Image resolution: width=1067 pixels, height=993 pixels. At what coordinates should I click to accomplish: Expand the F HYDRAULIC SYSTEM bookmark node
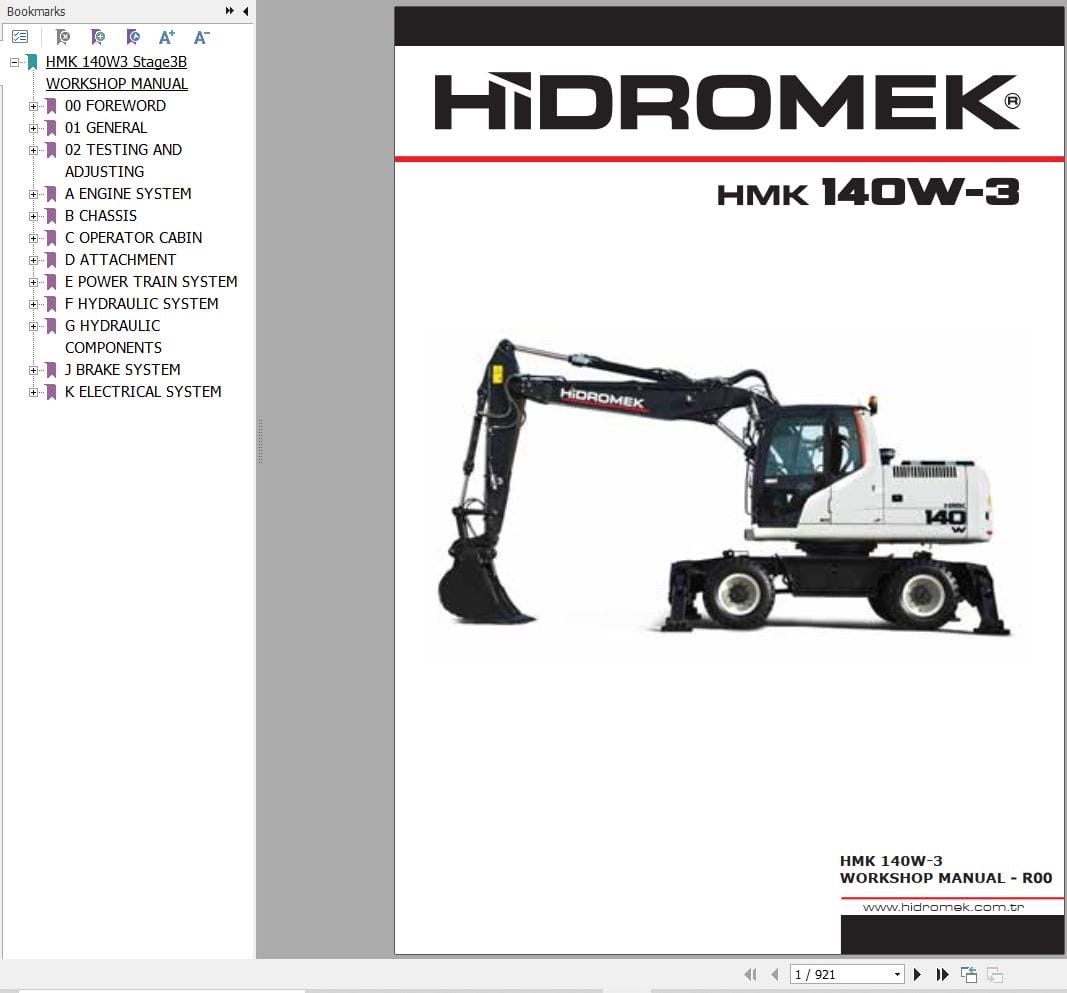tap(33, 304)
